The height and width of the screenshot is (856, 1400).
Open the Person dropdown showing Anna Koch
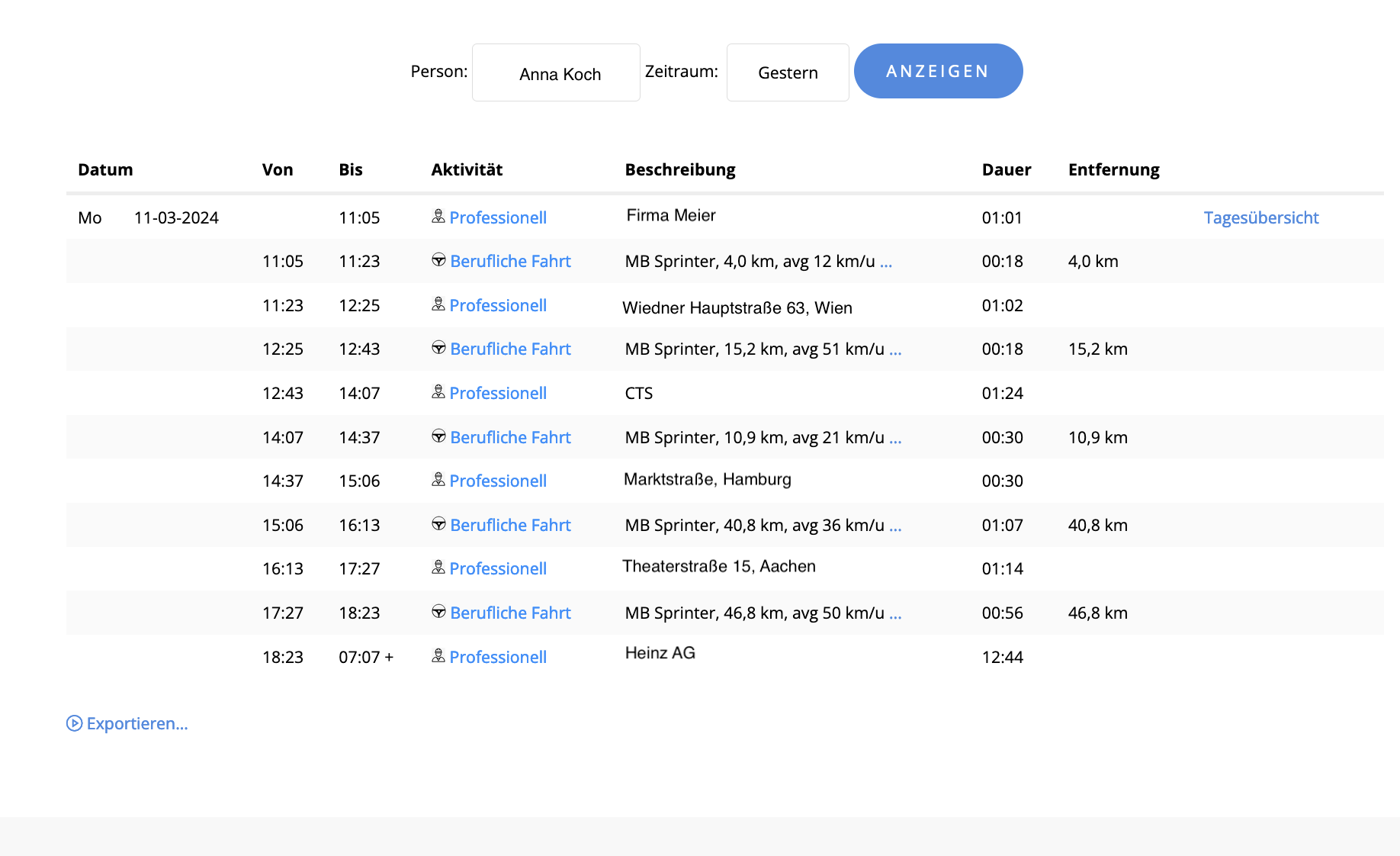(x=556, y=73)
